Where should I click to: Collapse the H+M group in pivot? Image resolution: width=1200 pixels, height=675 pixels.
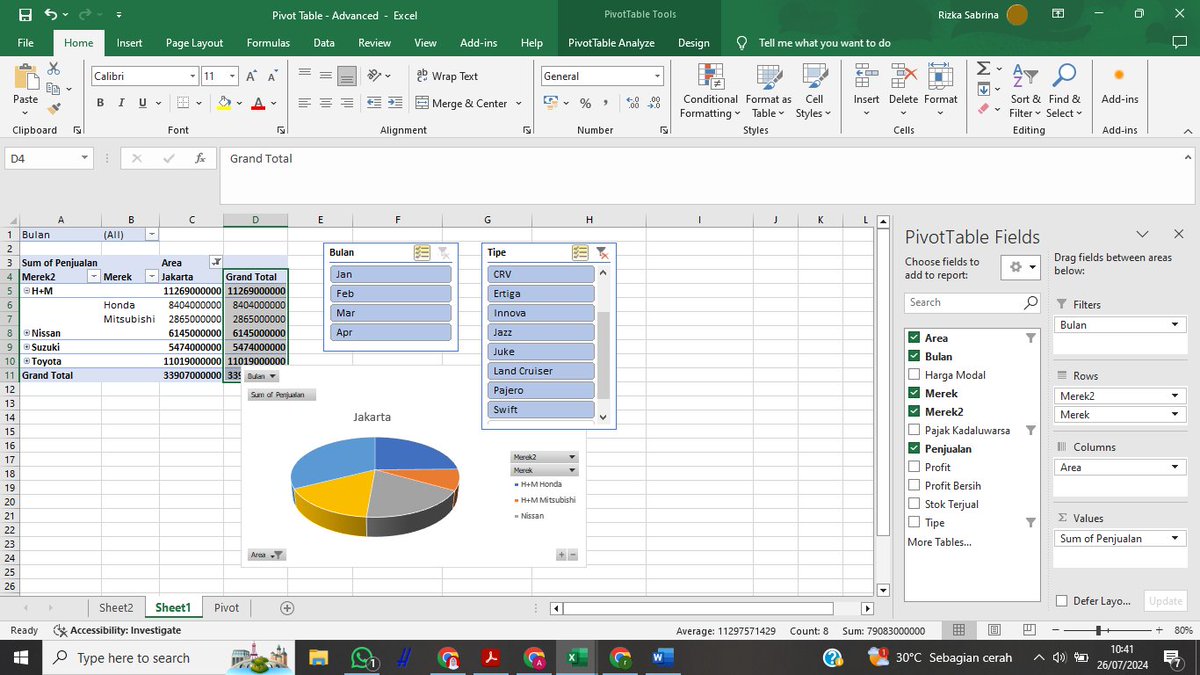[x=25, y=291]
